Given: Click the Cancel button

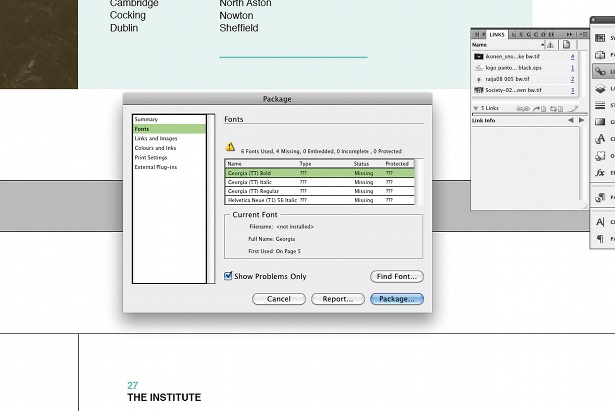Looking at the screenshot, I should (279, 299).
